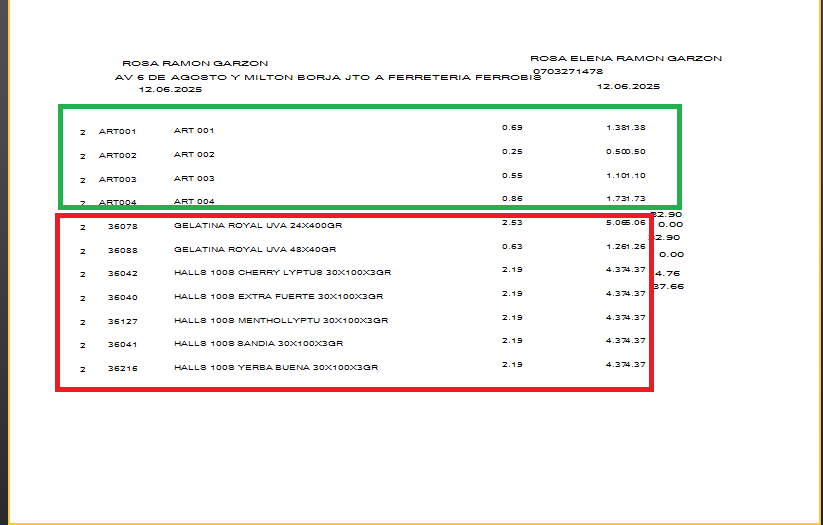Click the address line mentioning FERRETERIA FERROBIS

pos(328,77)
